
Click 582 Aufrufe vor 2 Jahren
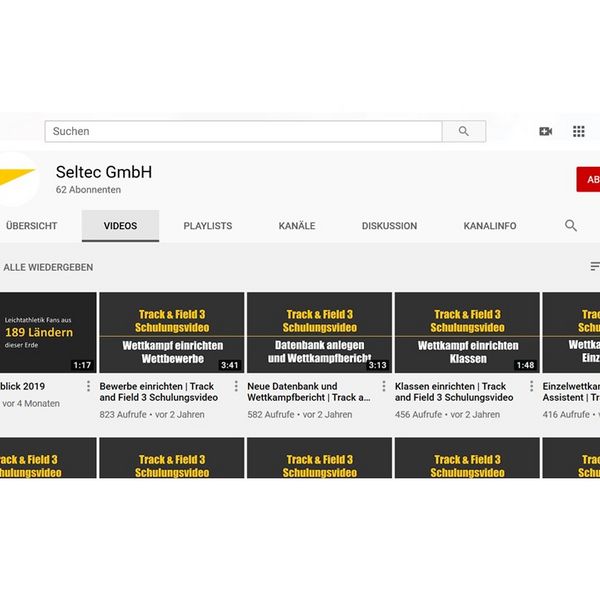(300, 414)
